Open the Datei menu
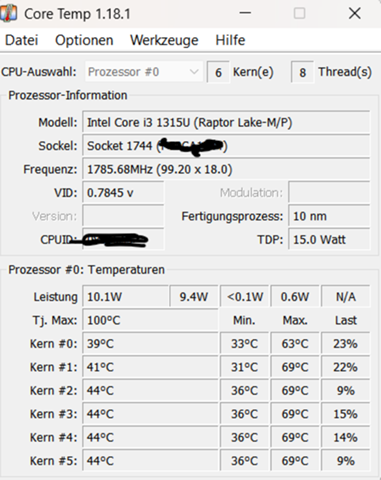 point(22,40)
